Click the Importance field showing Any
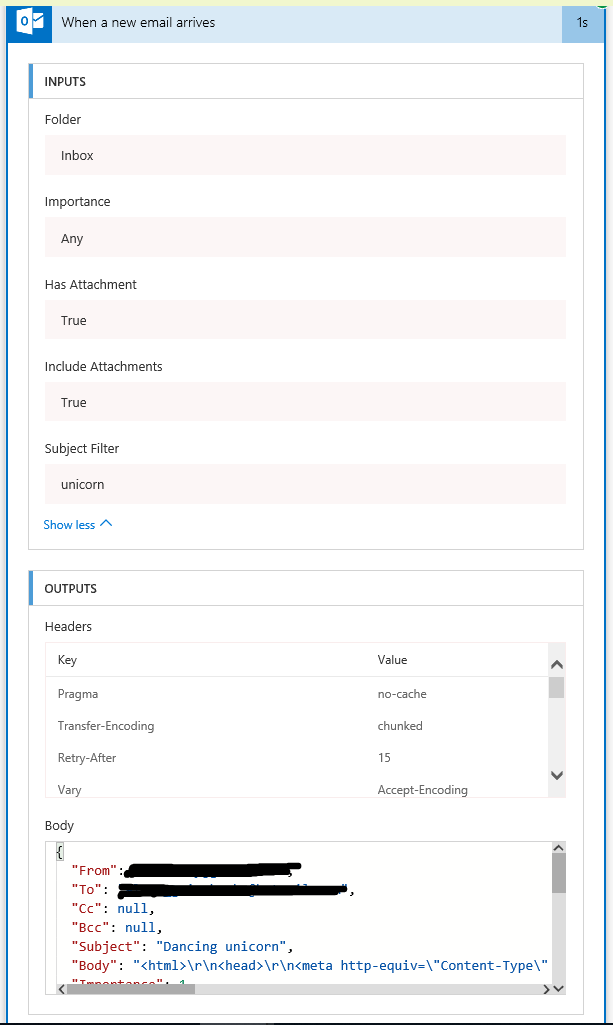613x1025 pixels. coord(305,239)
